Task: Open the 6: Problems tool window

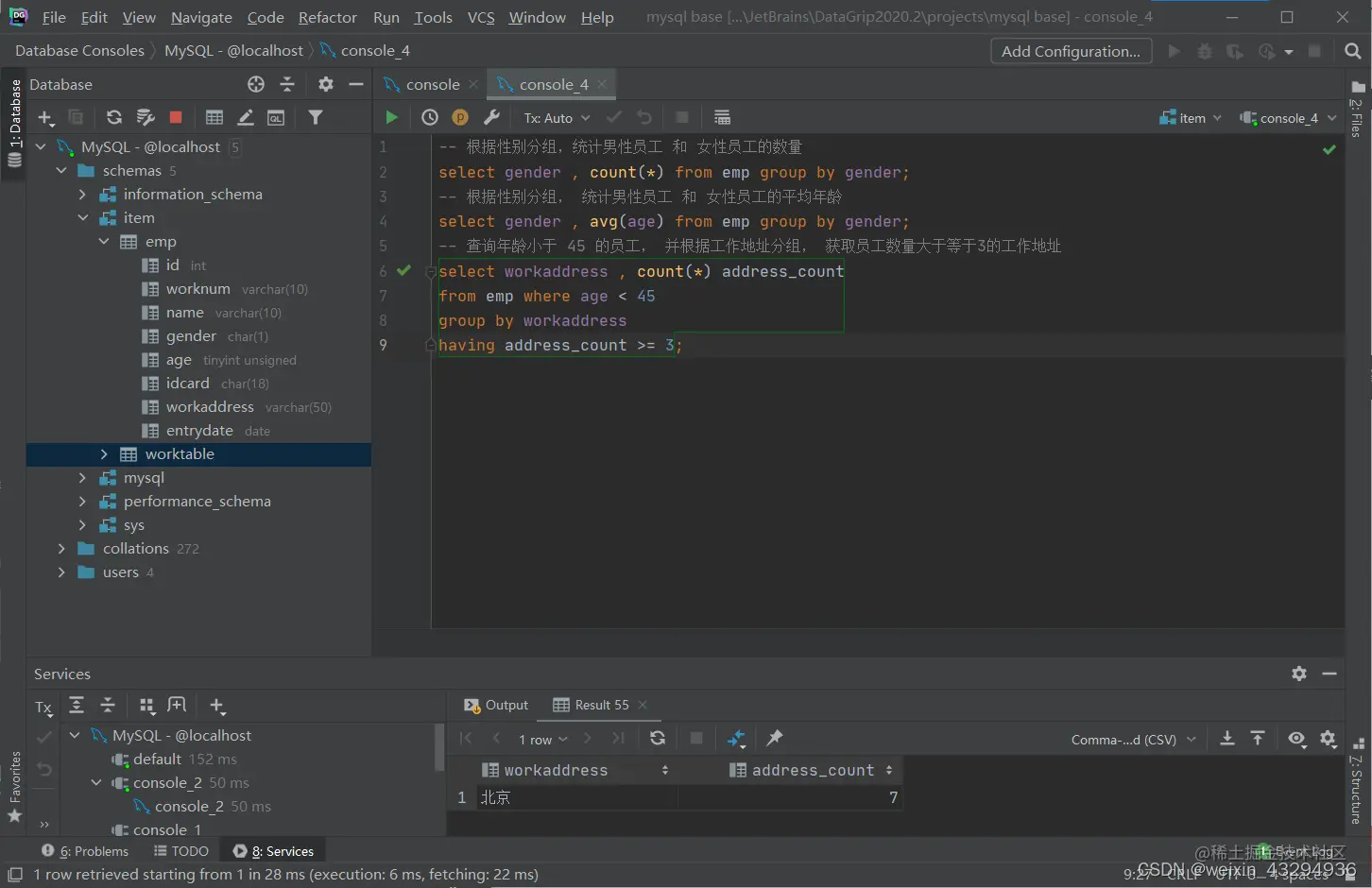Action: 85,851
